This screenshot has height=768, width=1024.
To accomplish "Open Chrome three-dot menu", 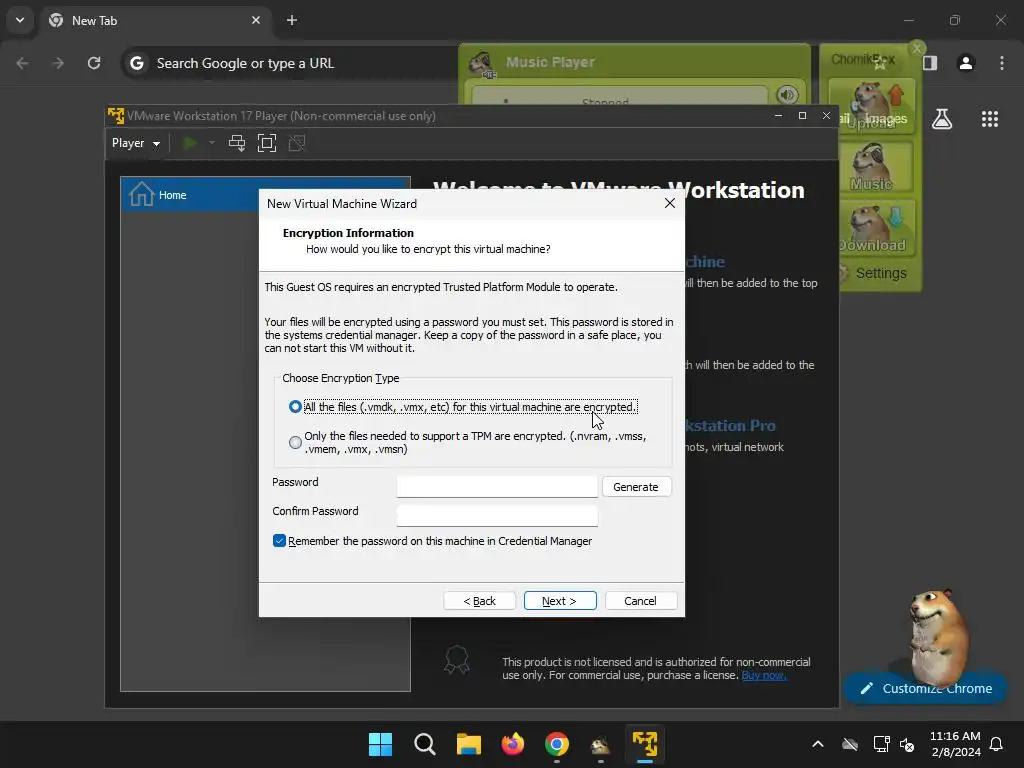I will point(1002,63).
